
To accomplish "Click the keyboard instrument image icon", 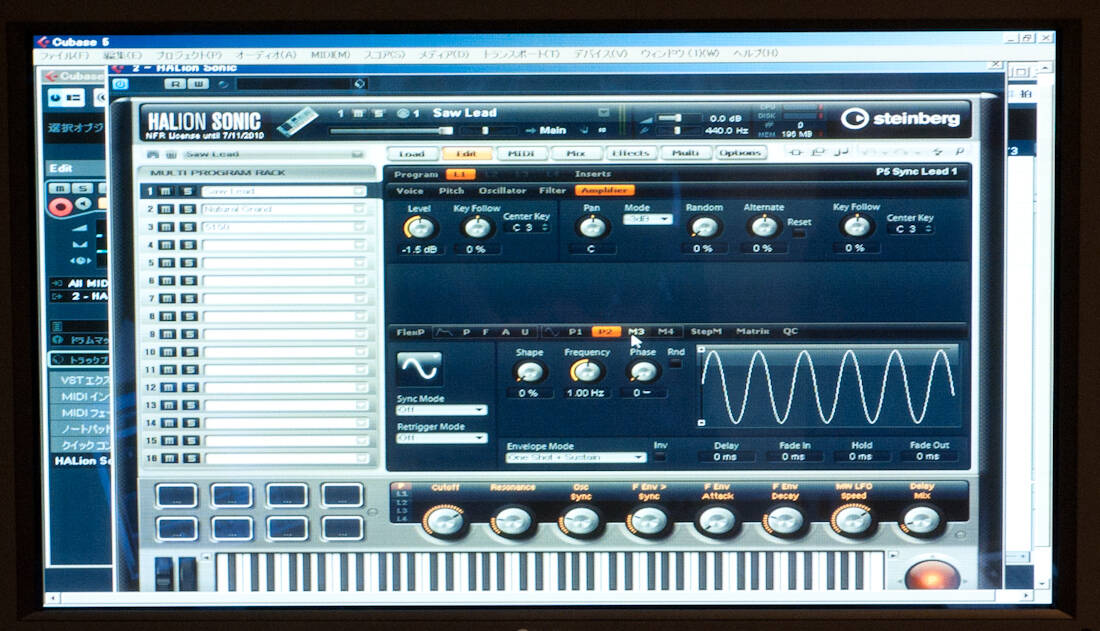I will pos(297,121).
